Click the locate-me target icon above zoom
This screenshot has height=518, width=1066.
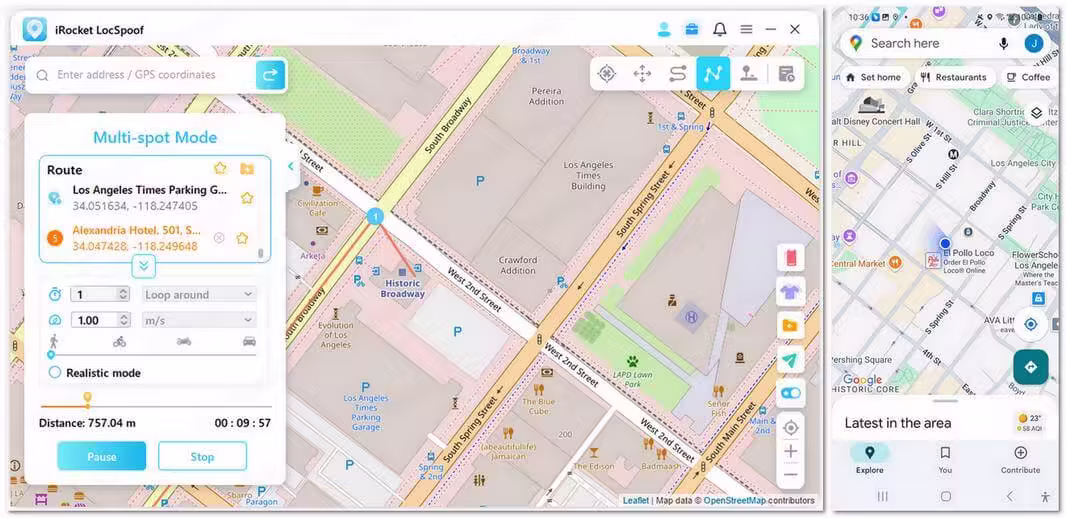coord(790,428)
